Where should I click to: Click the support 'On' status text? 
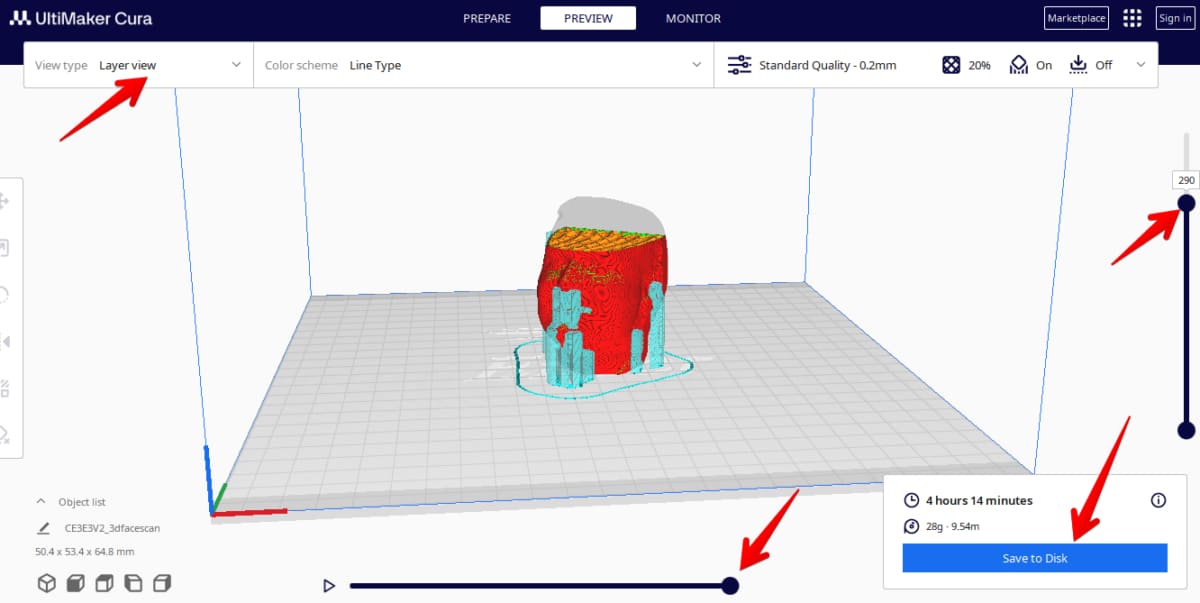pos(1044,65)
